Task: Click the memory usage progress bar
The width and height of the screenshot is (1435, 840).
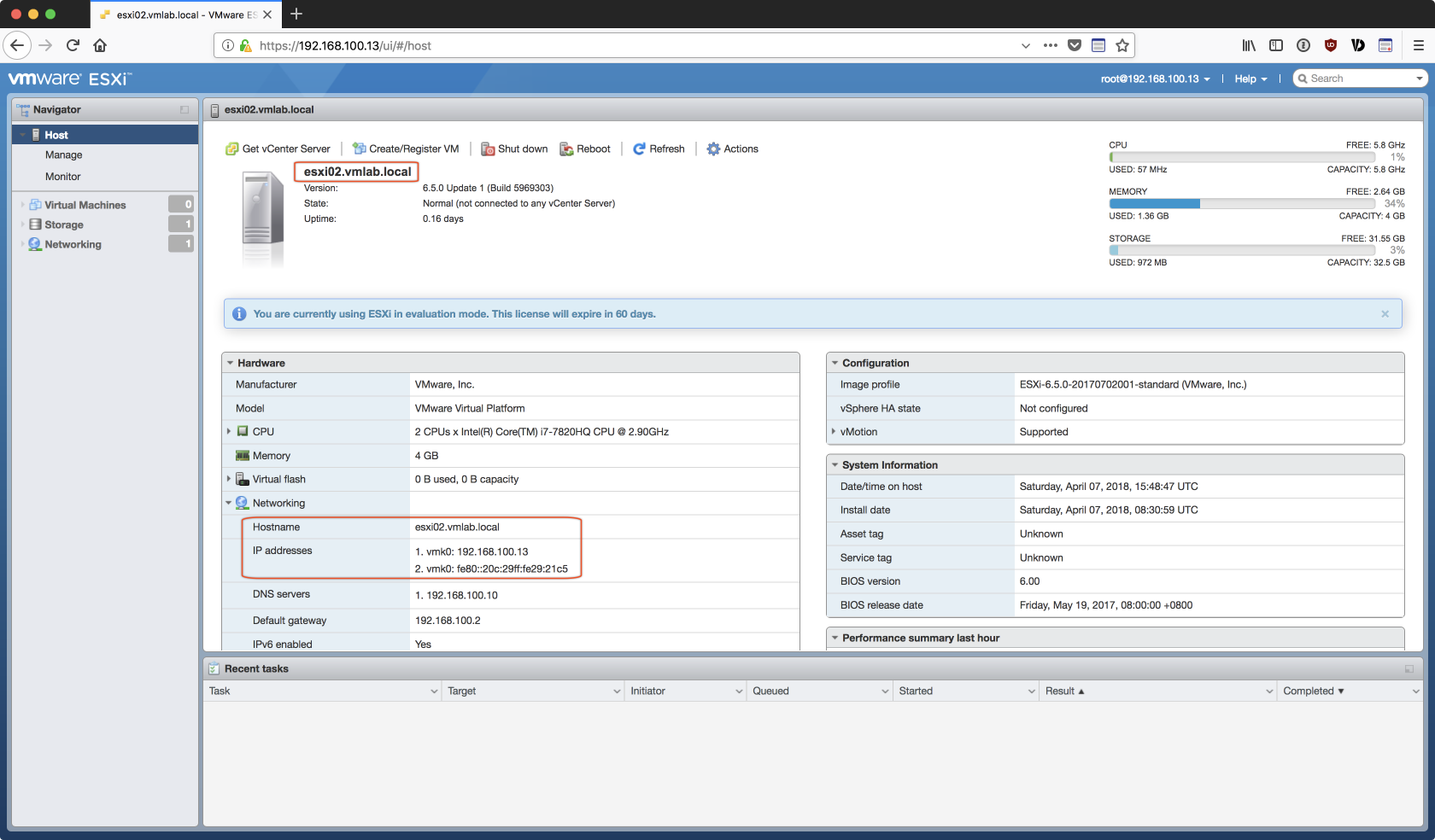Action: pyautogui.click(x=1242, y=204)
